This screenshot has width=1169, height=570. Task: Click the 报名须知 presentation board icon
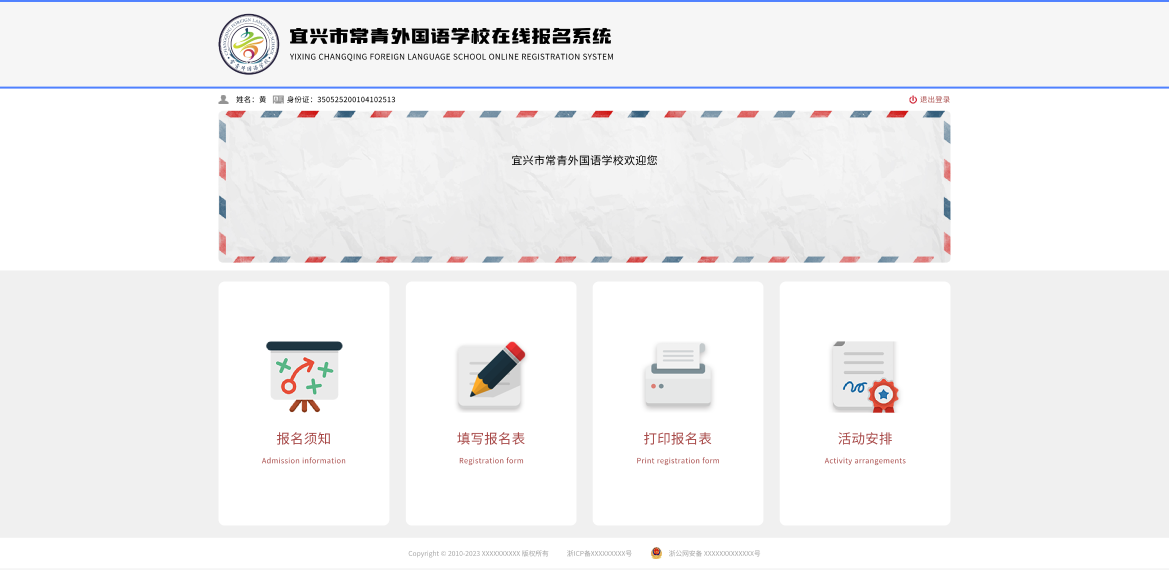tap(304, 377)
